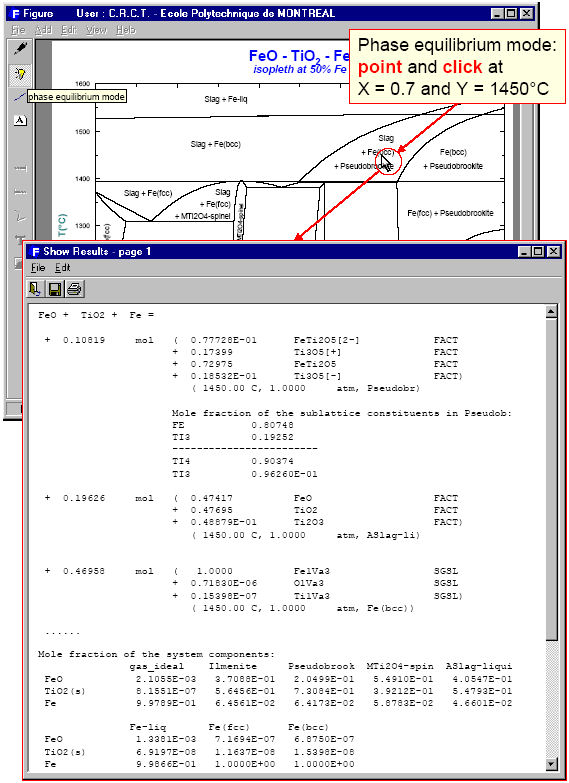This screenshot has height=783, width=569.
Task: Click the printer icon in Show Results
Action: 74,289
